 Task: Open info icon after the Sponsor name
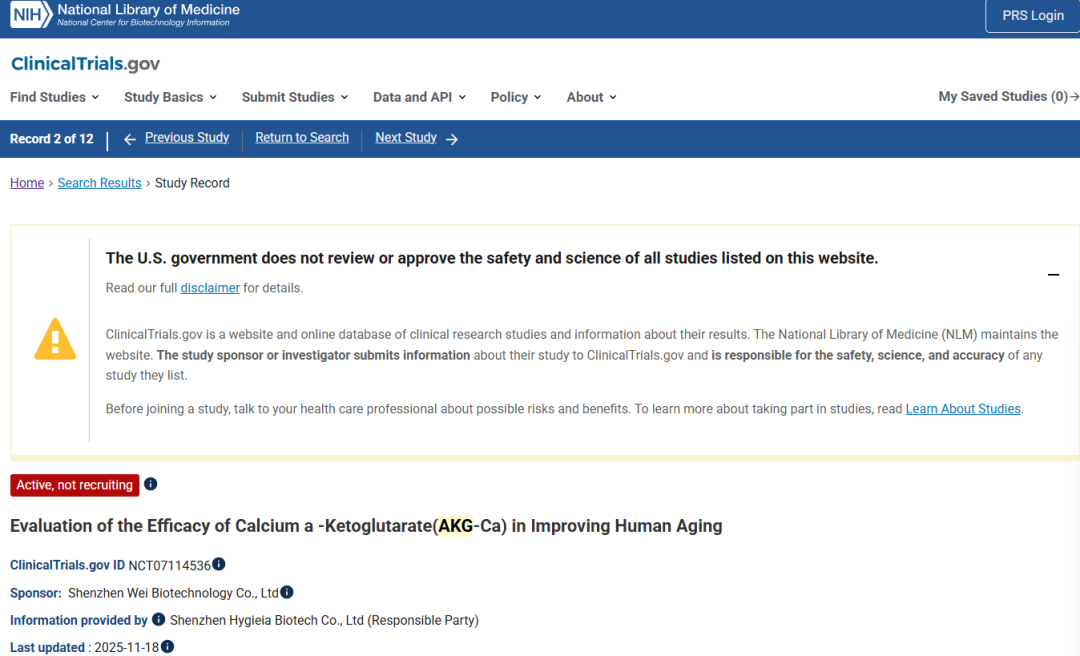pos(287,592)
